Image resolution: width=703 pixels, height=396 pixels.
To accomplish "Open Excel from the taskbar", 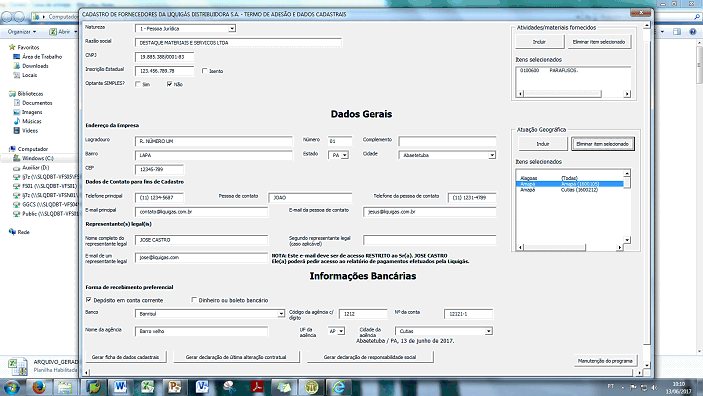I will 147,387.
